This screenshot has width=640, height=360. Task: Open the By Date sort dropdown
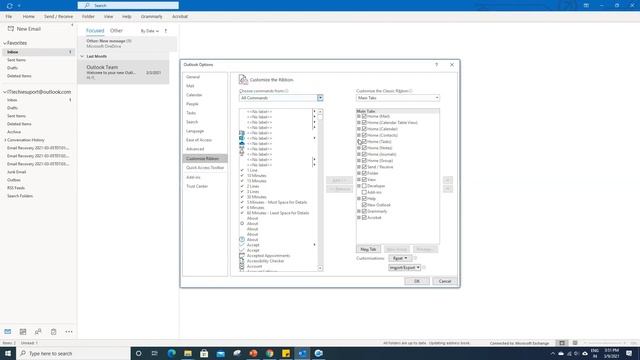(x=149, y=31)
